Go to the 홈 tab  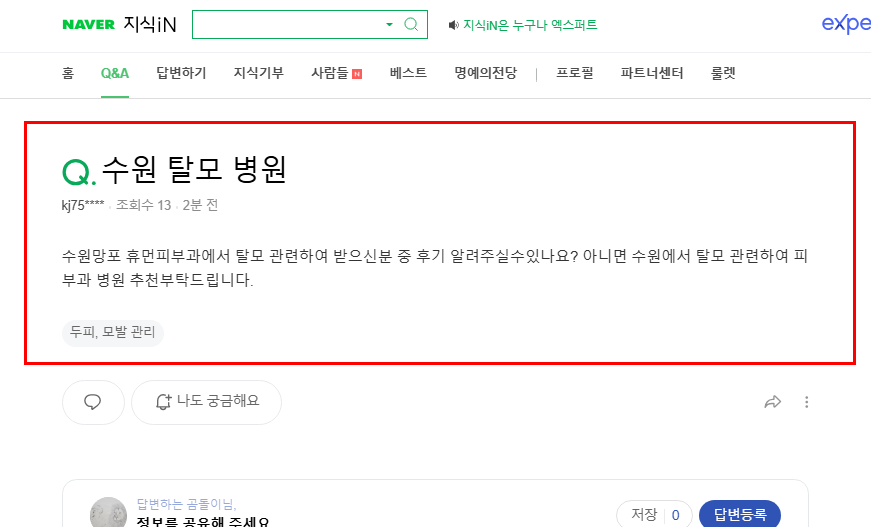tap(68, 73)
